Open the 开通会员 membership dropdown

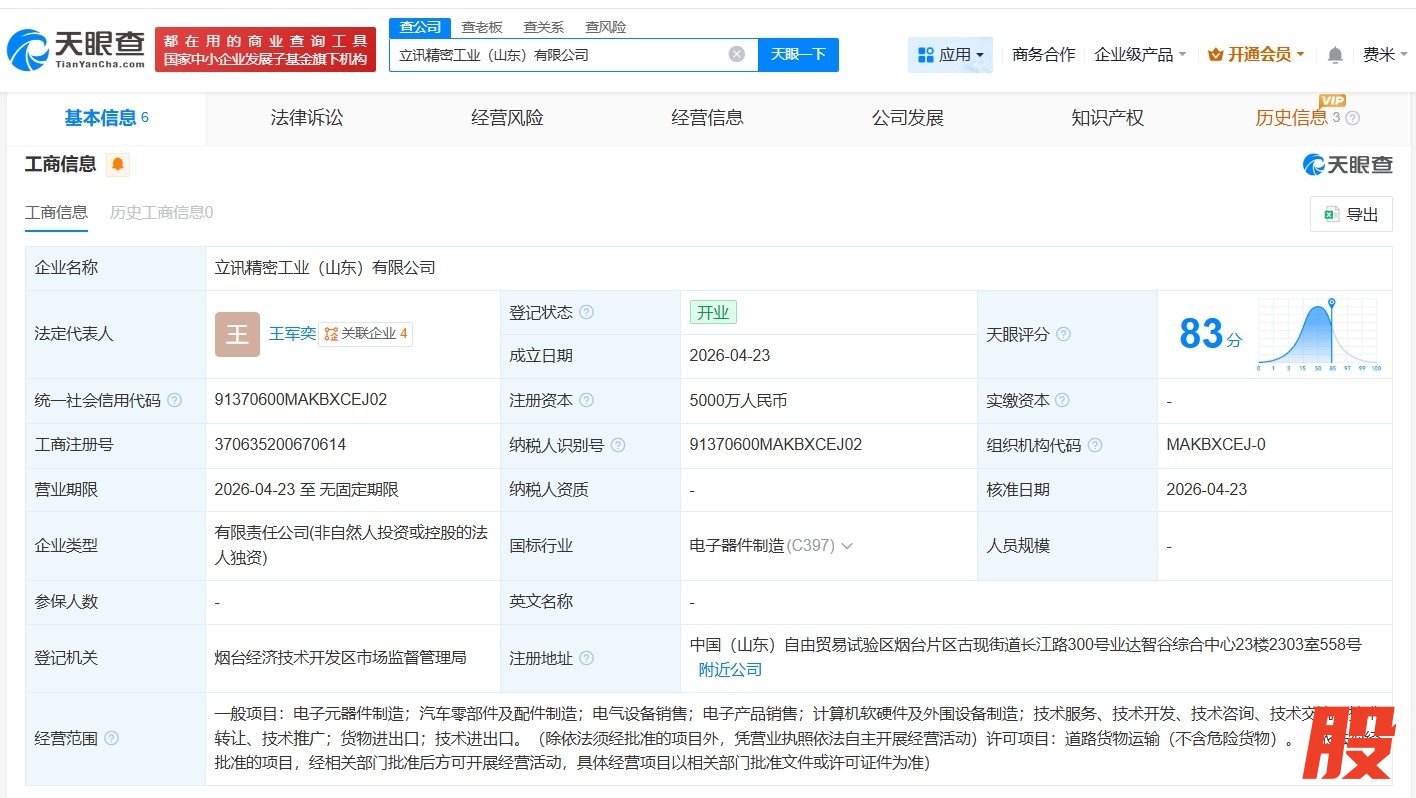coord(1256,55)
